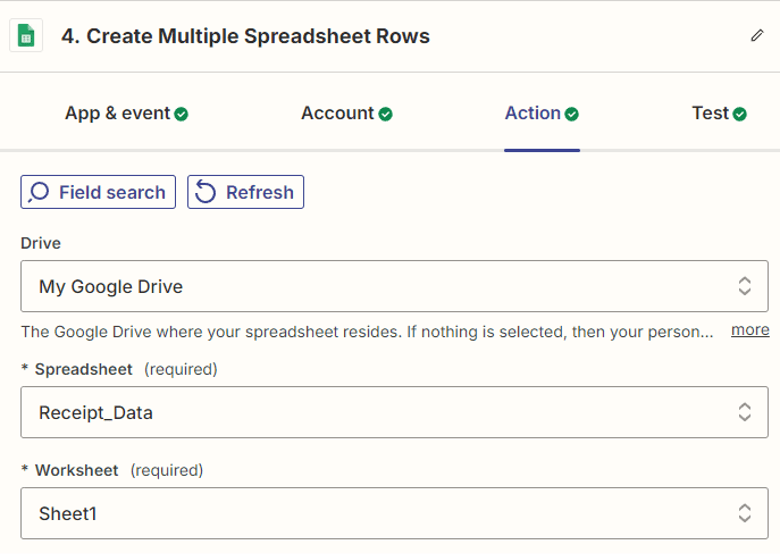This screenshot has width=780, height=555.
Task: Click the circular arrow Refresh icon
Action: click(x=206, y=192)
